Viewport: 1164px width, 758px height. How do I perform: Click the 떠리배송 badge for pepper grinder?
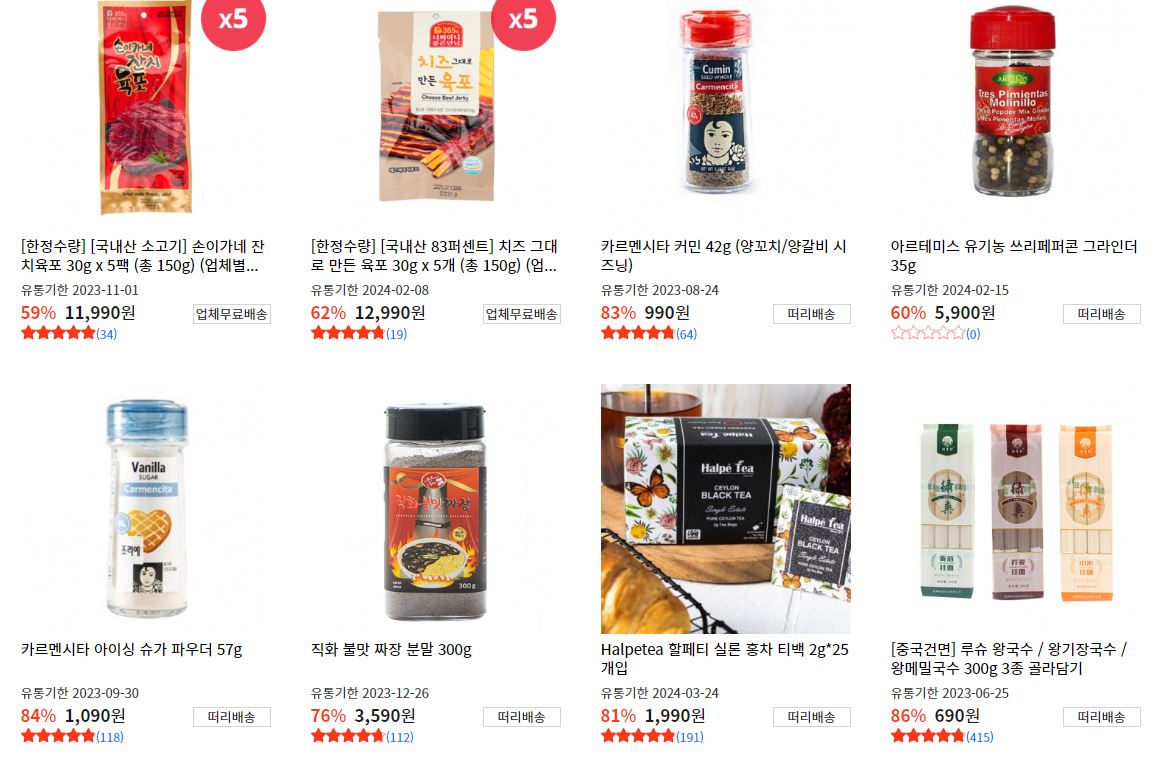1102,314
